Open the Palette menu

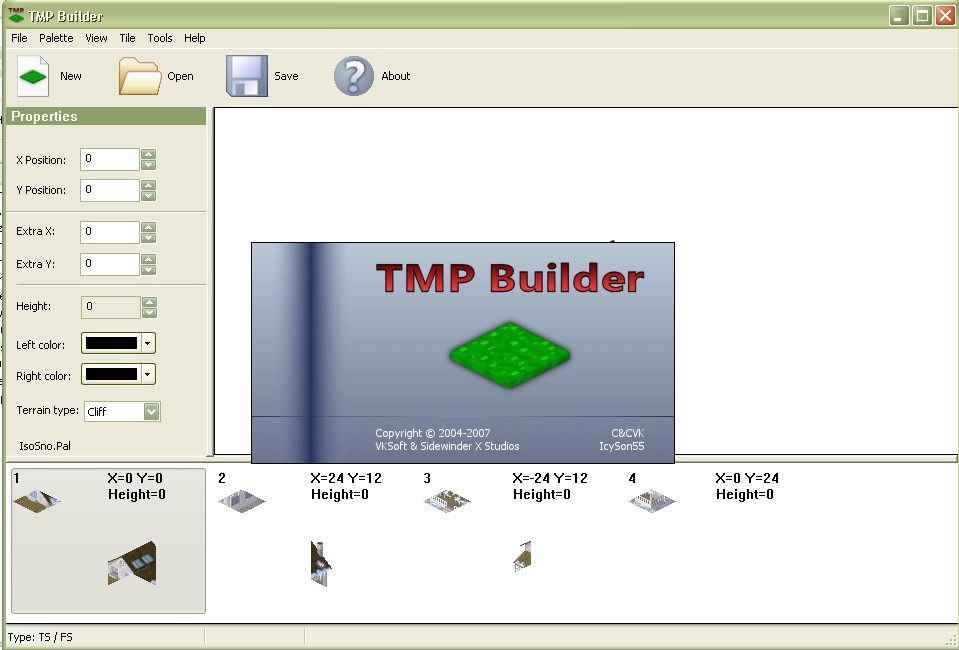tap(56, 38)
